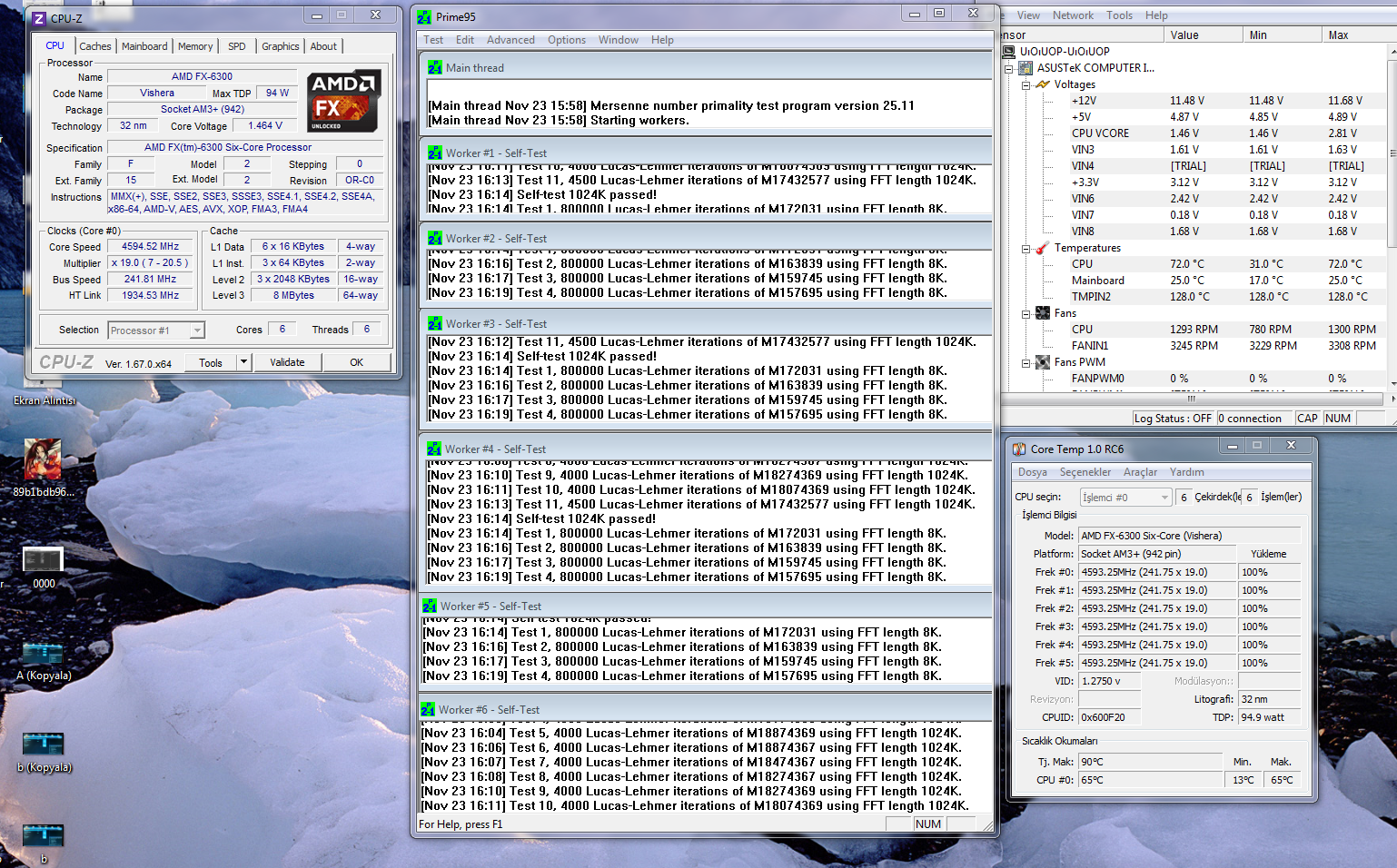This screenshot has width=1397, height=868.
Task: Click the sensor list horizontal scrollbar
Action: (x=1191, y=399)
